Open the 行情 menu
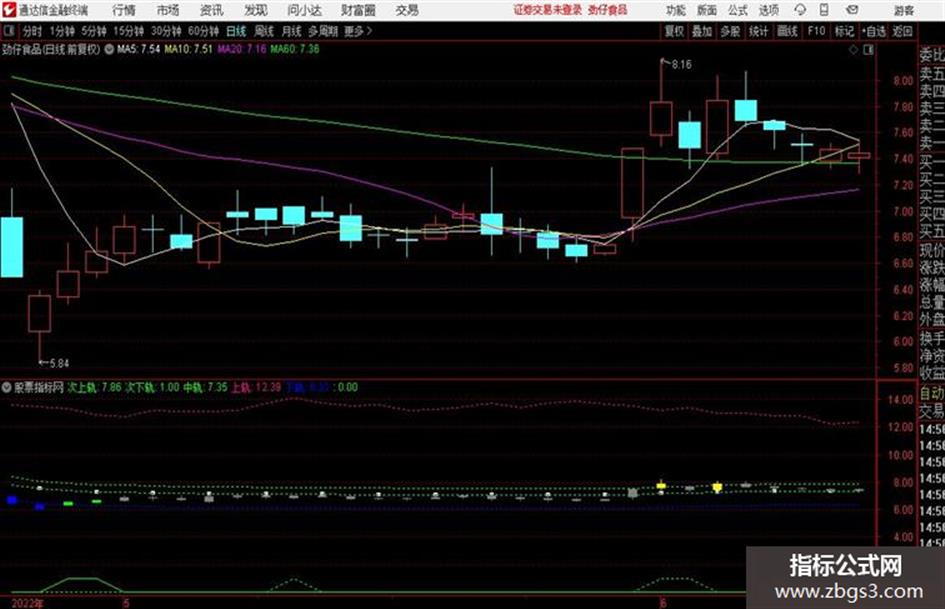 [124, 10]
